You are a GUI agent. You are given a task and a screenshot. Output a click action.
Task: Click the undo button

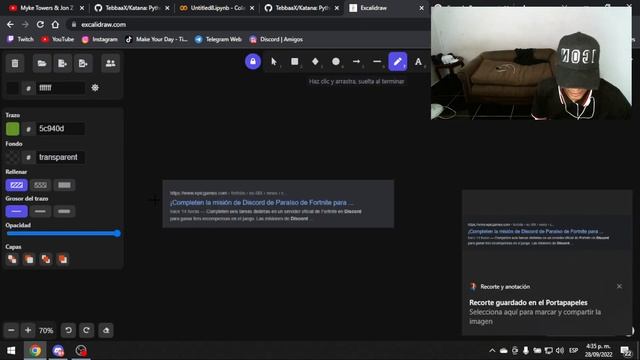click(x=68, y=330)
